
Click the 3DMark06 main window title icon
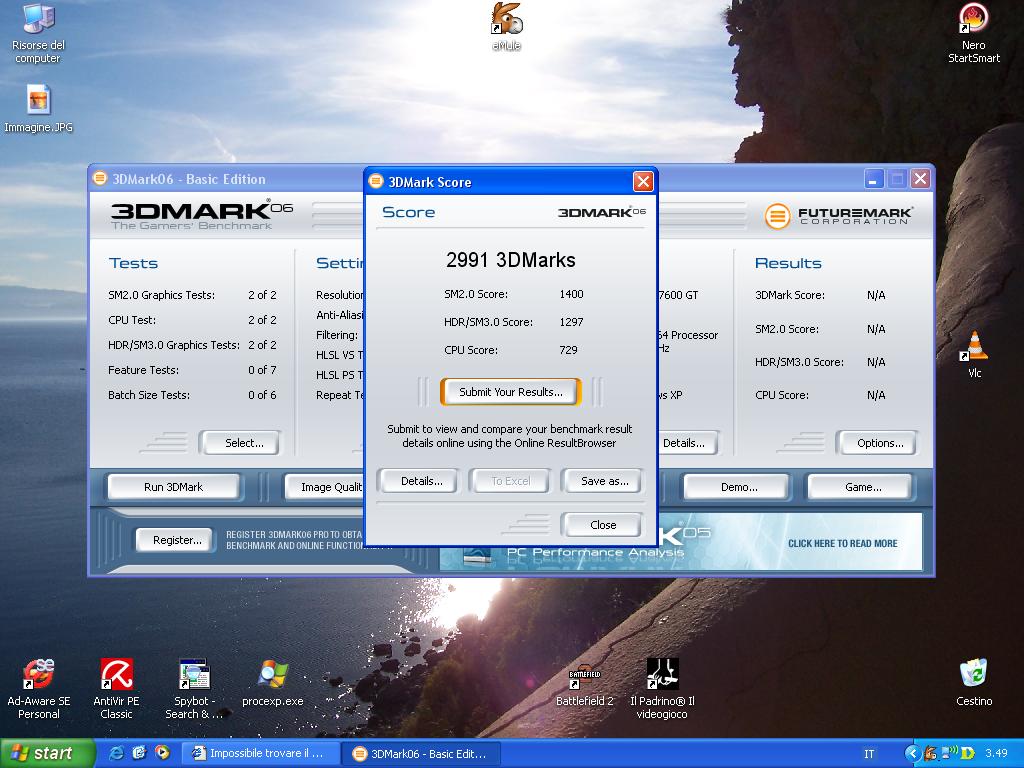pos(99,178)
